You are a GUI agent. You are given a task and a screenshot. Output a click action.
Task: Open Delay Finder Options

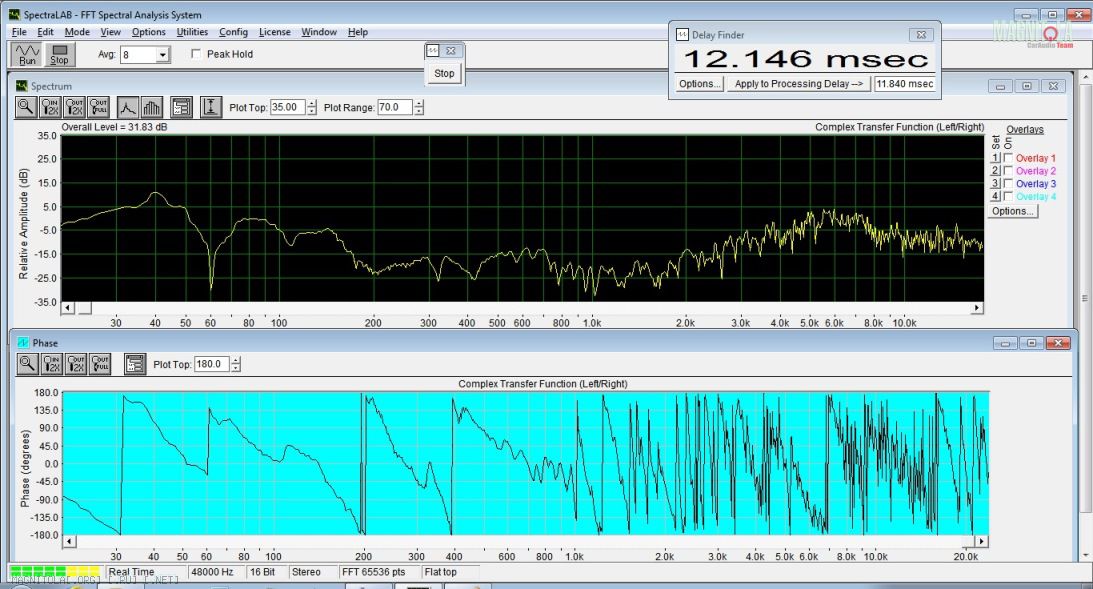(x=699, y=84)
